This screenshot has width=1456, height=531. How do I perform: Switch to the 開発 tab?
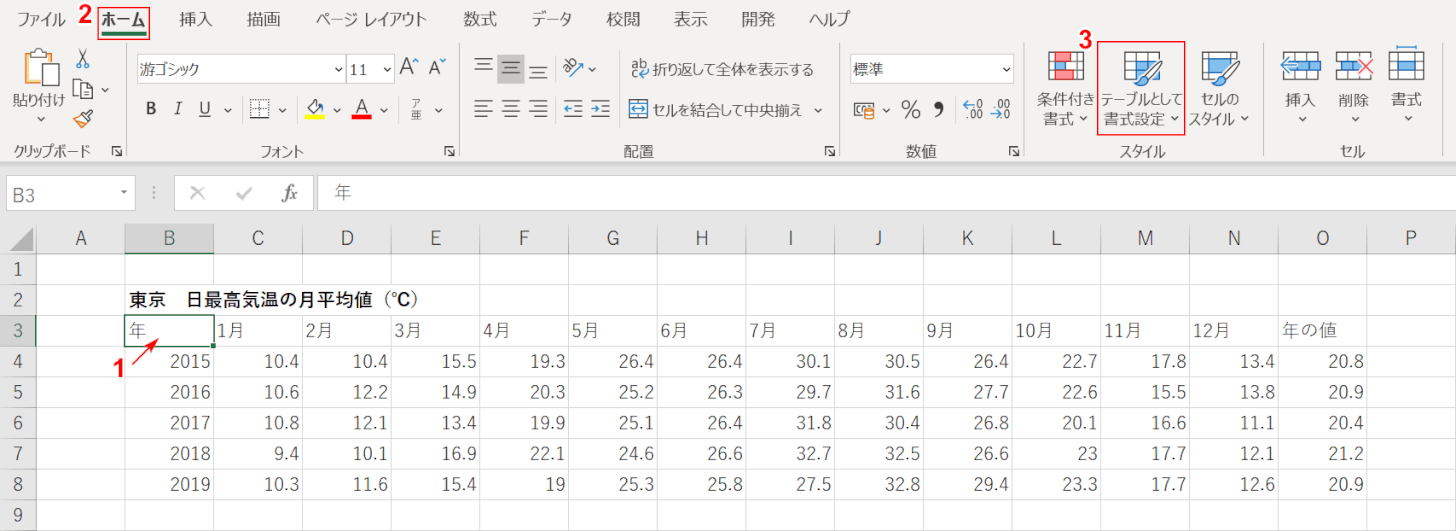pos(759,19)
